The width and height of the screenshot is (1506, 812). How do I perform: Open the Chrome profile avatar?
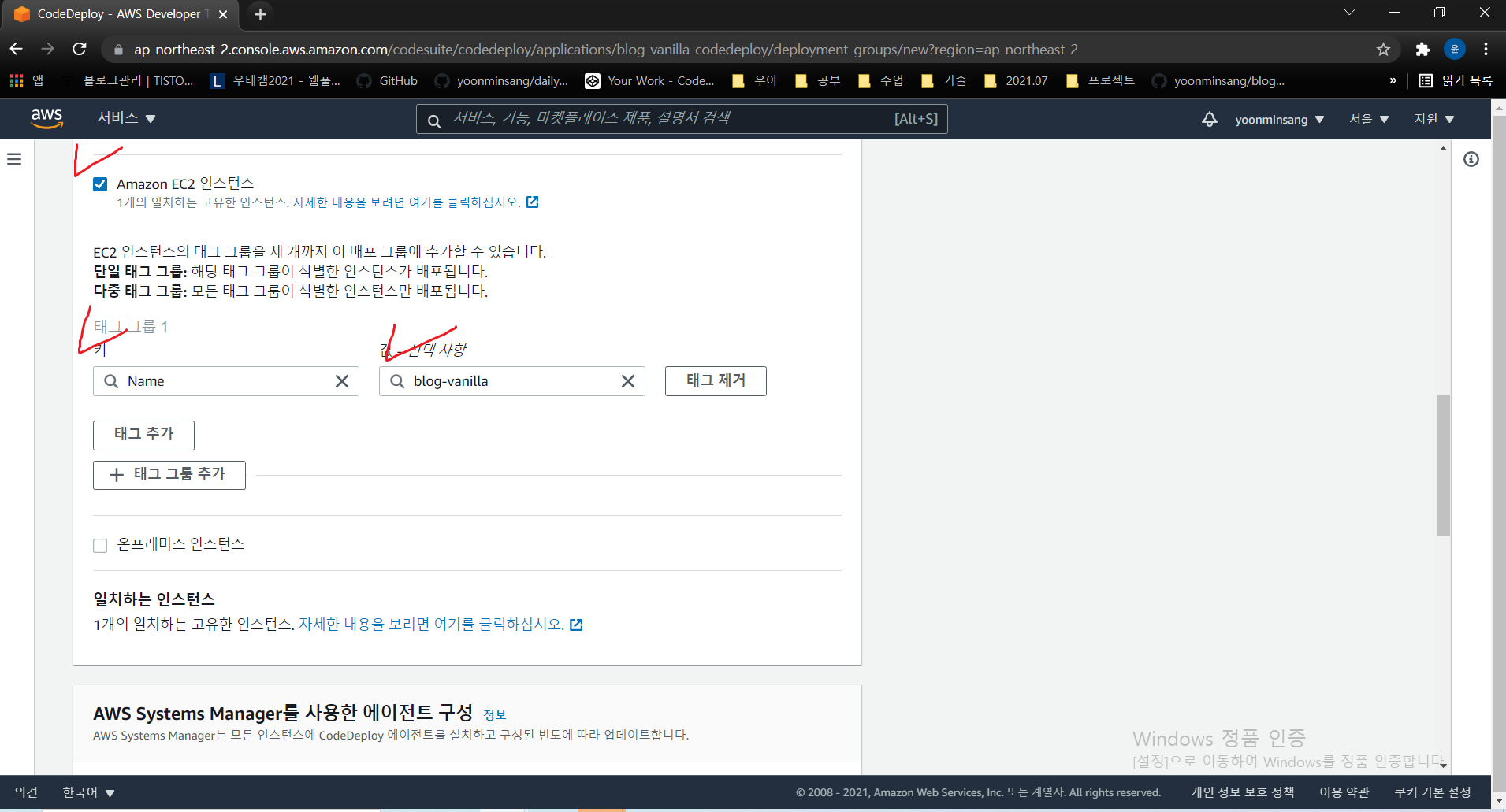[1454, 50]
